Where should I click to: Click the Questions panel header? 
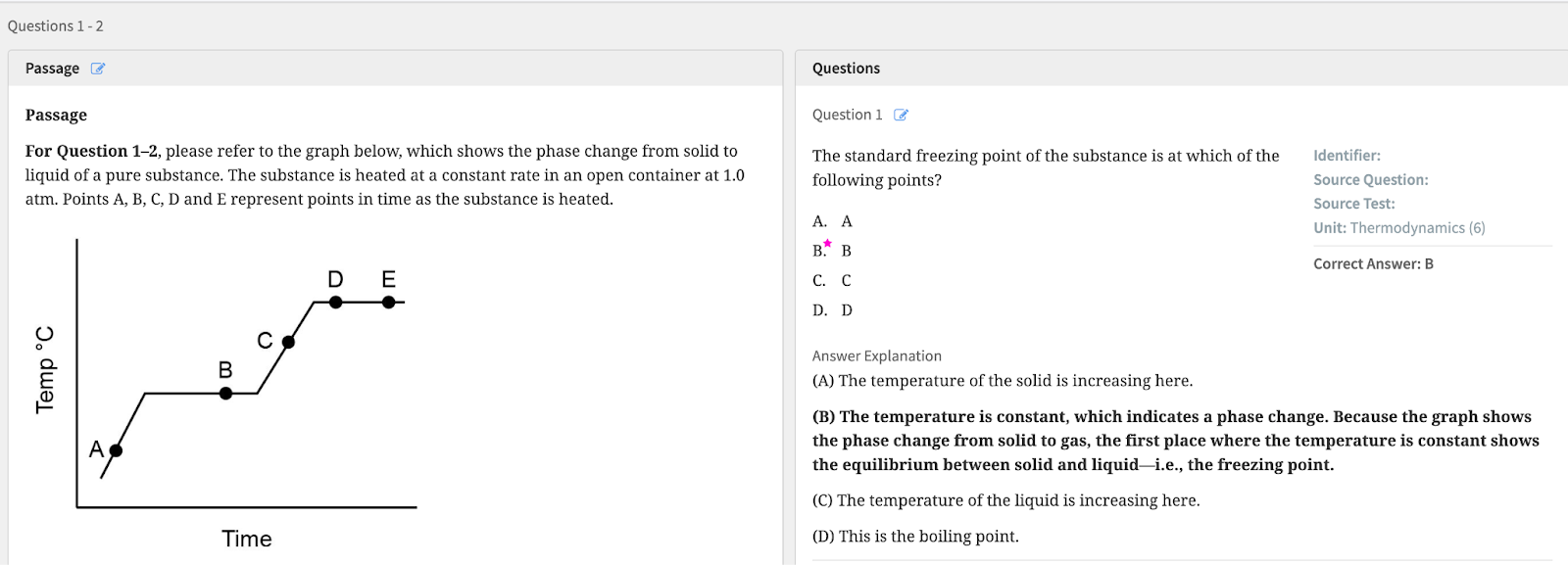point(846,69)
